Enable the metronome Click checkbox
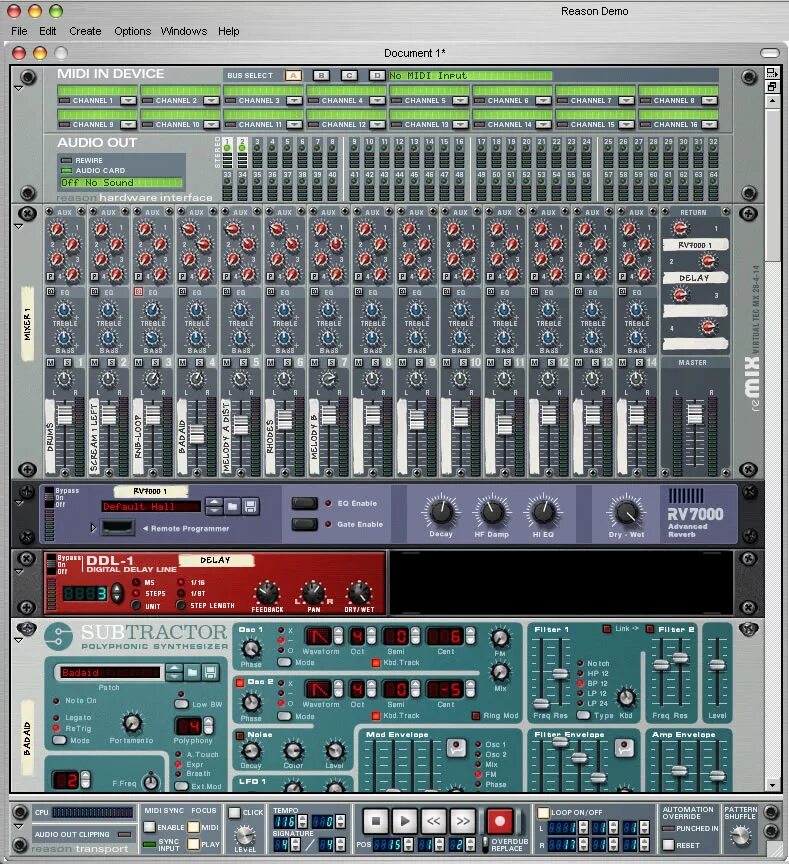 [235, 813]
